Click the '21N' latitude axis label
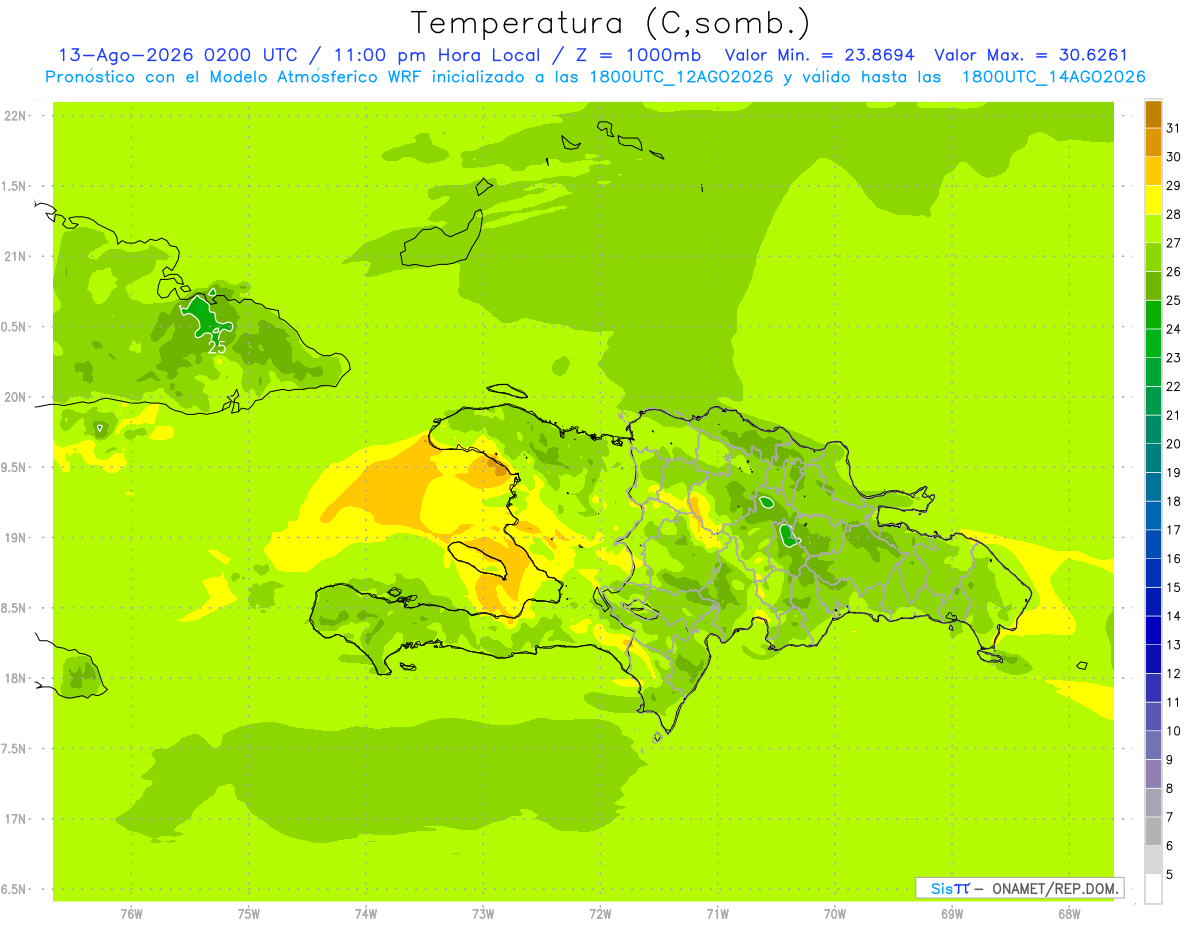The width and height of the screenshot is (1200, 927). point(16,257)
